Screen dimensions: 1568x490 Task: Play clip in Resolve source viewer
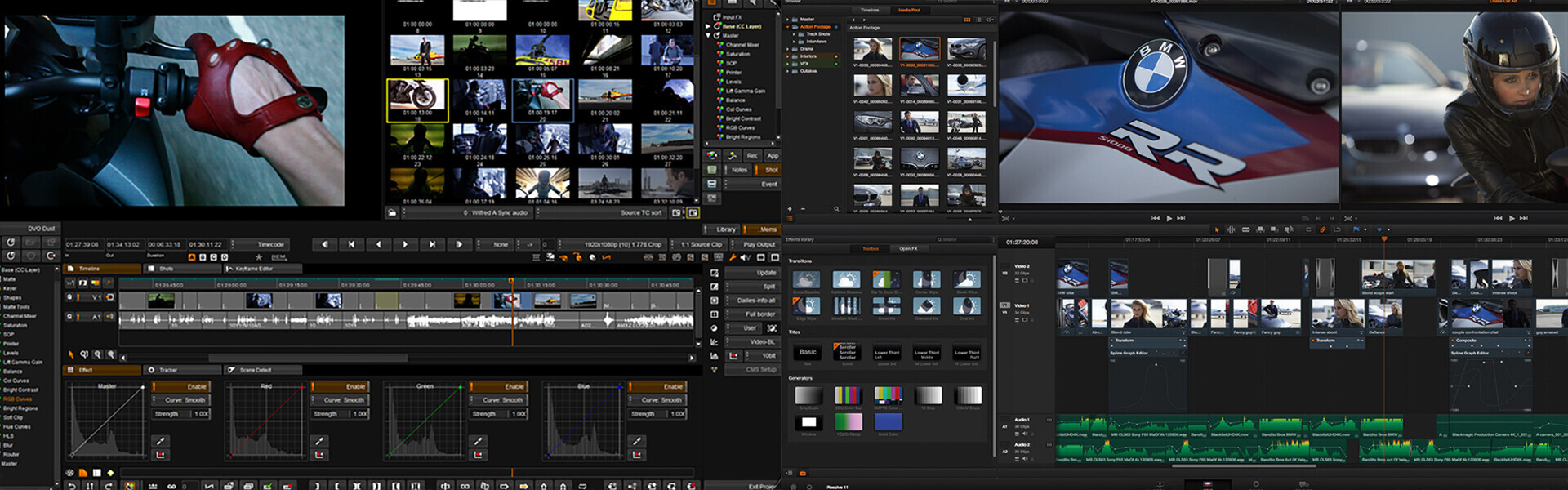click(1169, 218)
